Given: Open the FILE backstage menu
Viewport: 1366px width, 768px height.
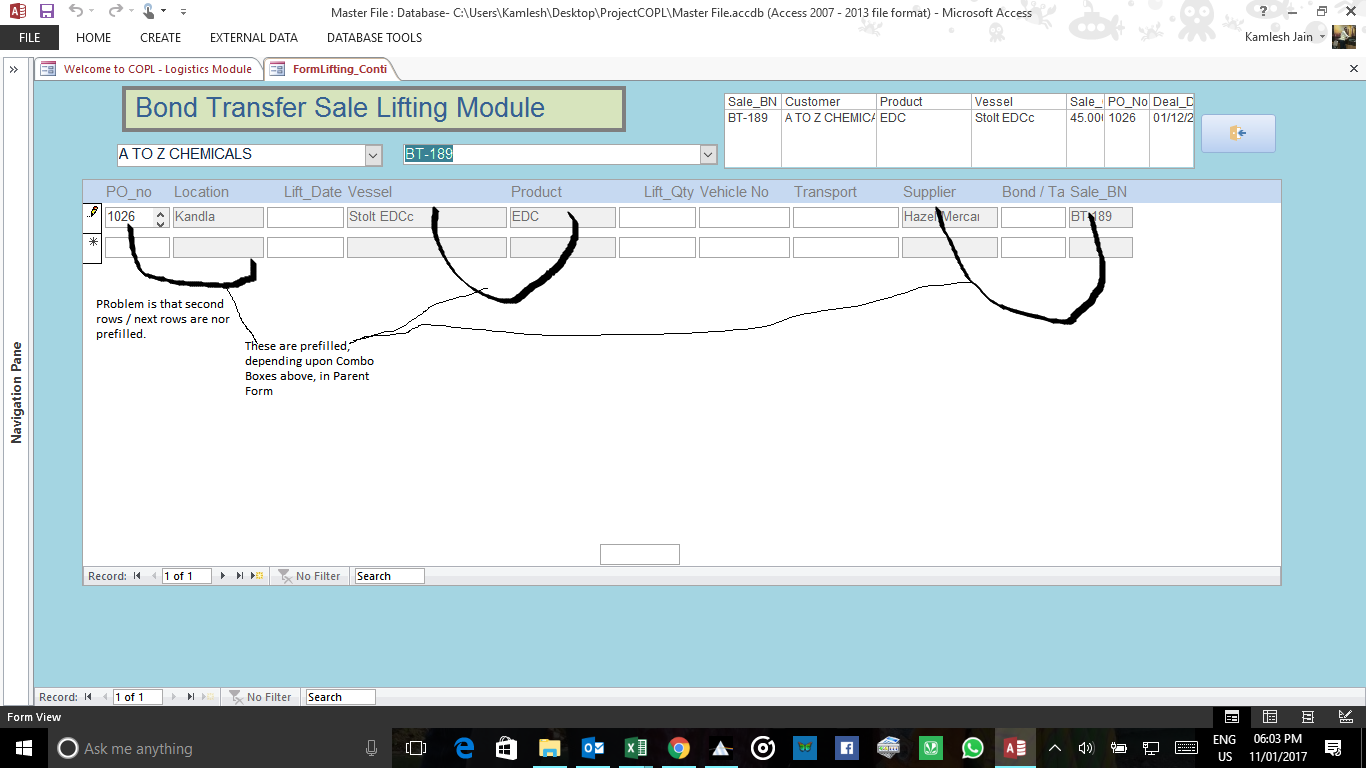Looking at the screenshot, I should (30, 37).
